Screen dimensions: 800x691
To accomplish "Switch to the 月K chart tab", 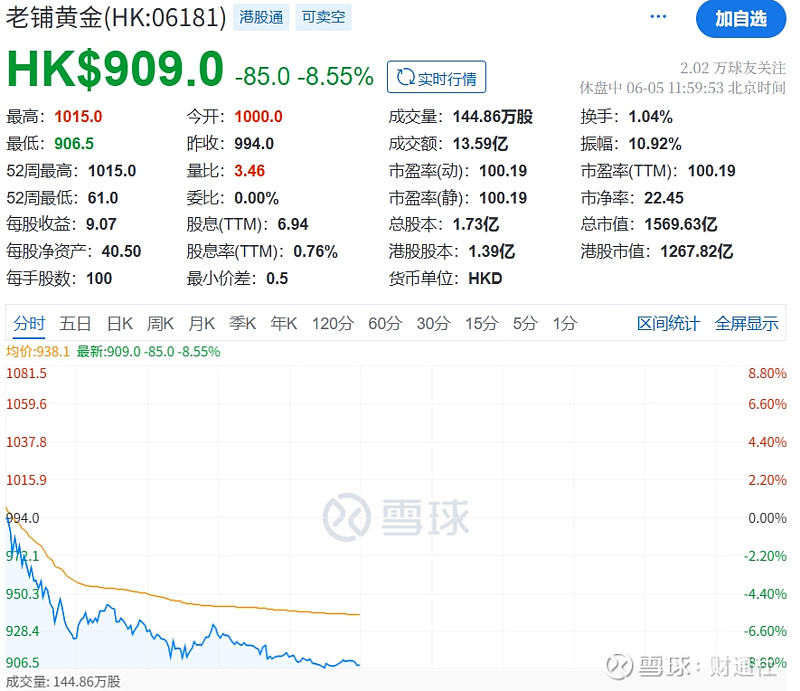I will coord(202,324).
